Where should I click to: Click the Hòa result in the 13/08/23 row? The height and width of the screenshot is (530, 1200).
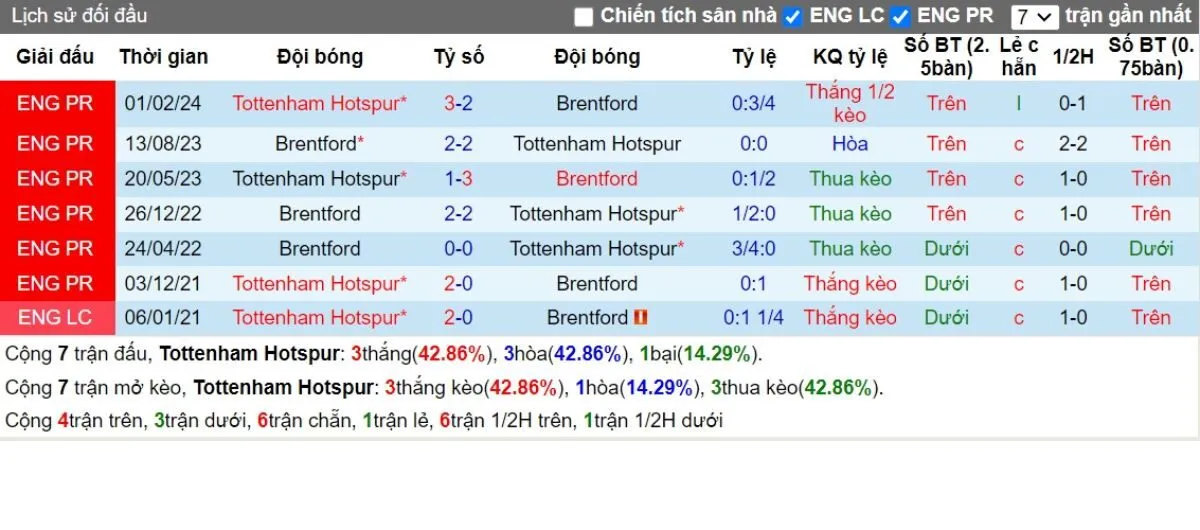tap(850, 144)
